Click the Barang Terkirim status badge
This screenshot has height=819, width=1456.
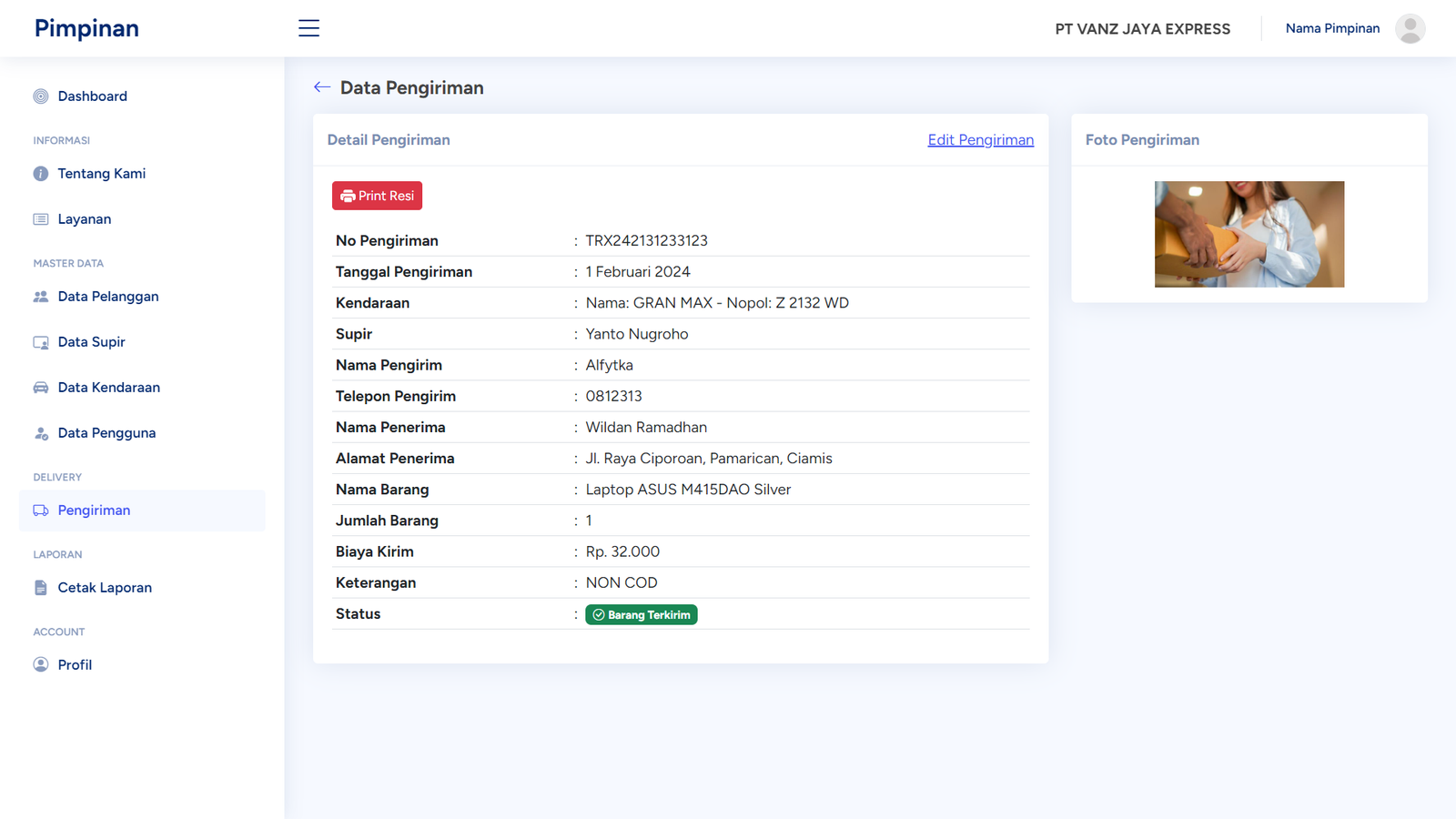[642, 615]
